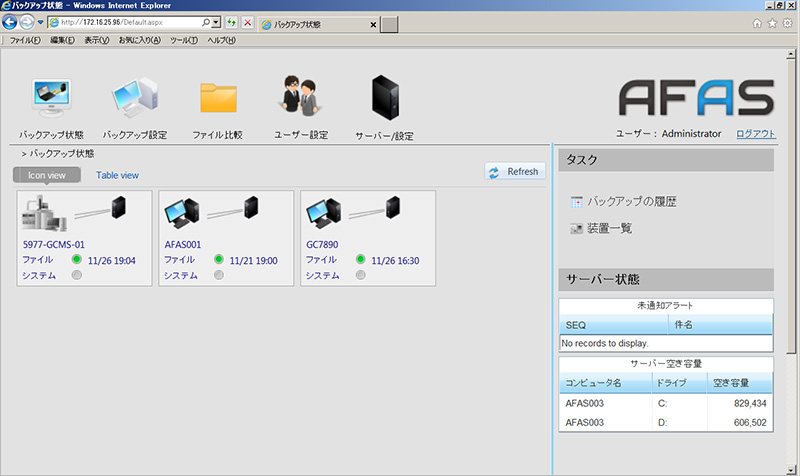Click the server icon in the GC7890 card
The image size is (800, 476).
[393, 207]
